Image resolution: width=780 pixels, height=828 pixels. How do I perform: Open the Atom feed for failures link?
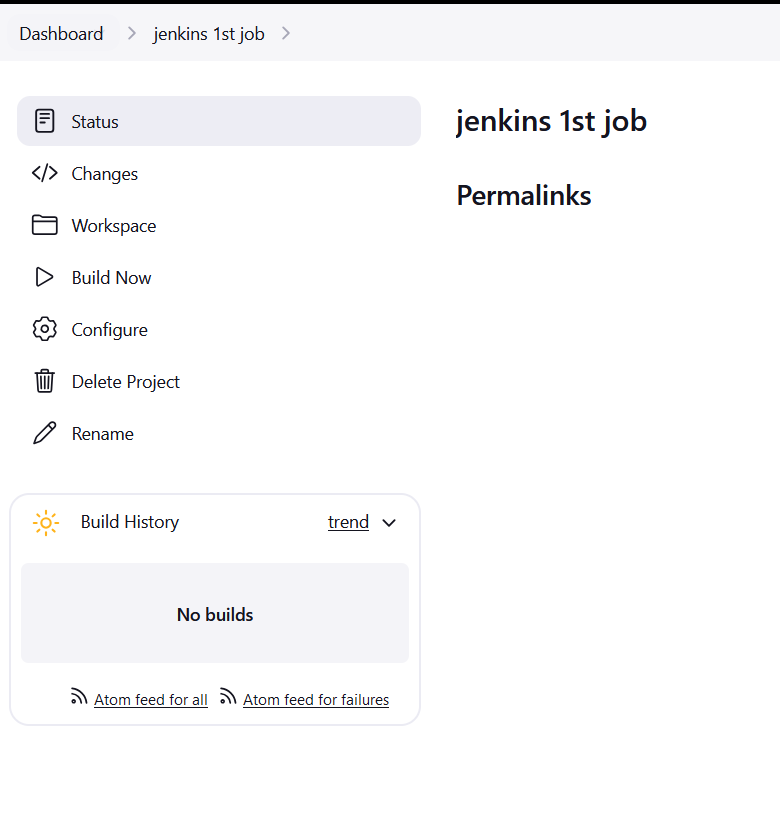click(316, 699)
